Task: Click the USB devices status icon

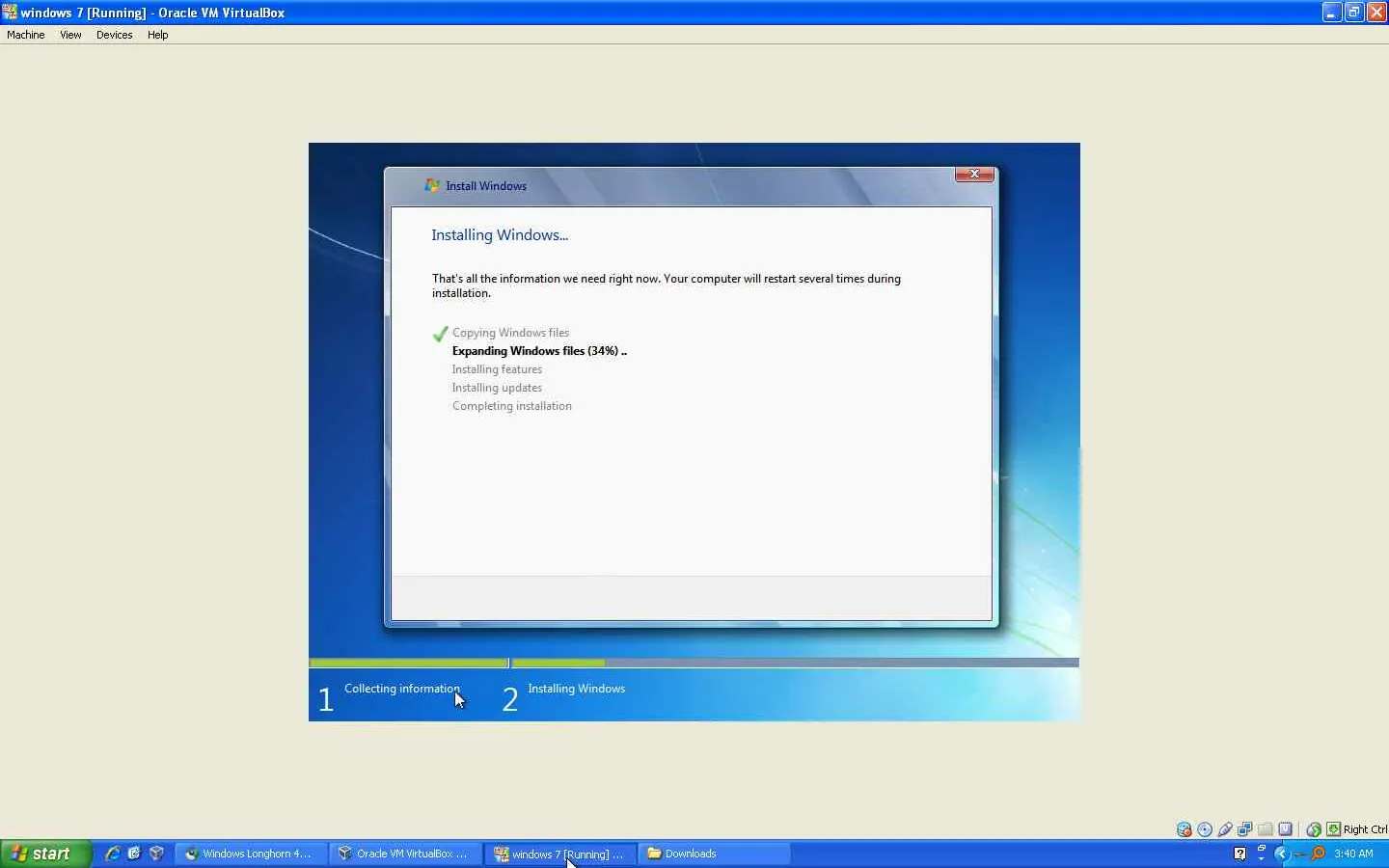Action: click(x=1225, y=829)
